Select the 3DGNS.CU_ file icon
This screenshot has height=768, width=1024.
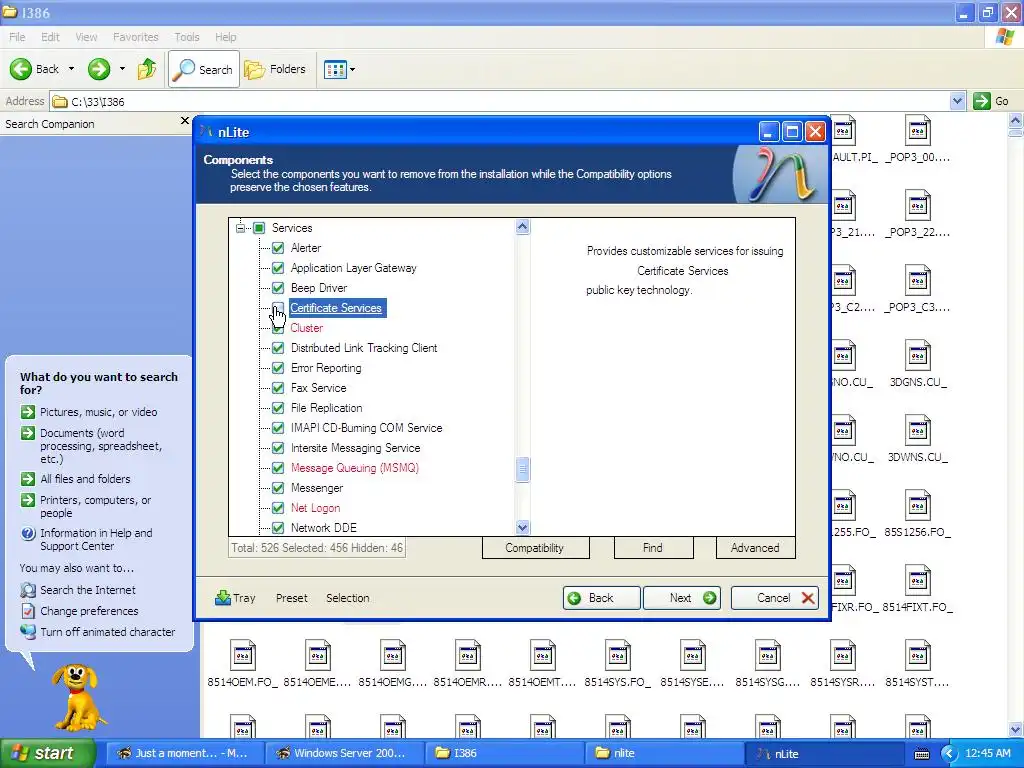[x=918, y=356]
